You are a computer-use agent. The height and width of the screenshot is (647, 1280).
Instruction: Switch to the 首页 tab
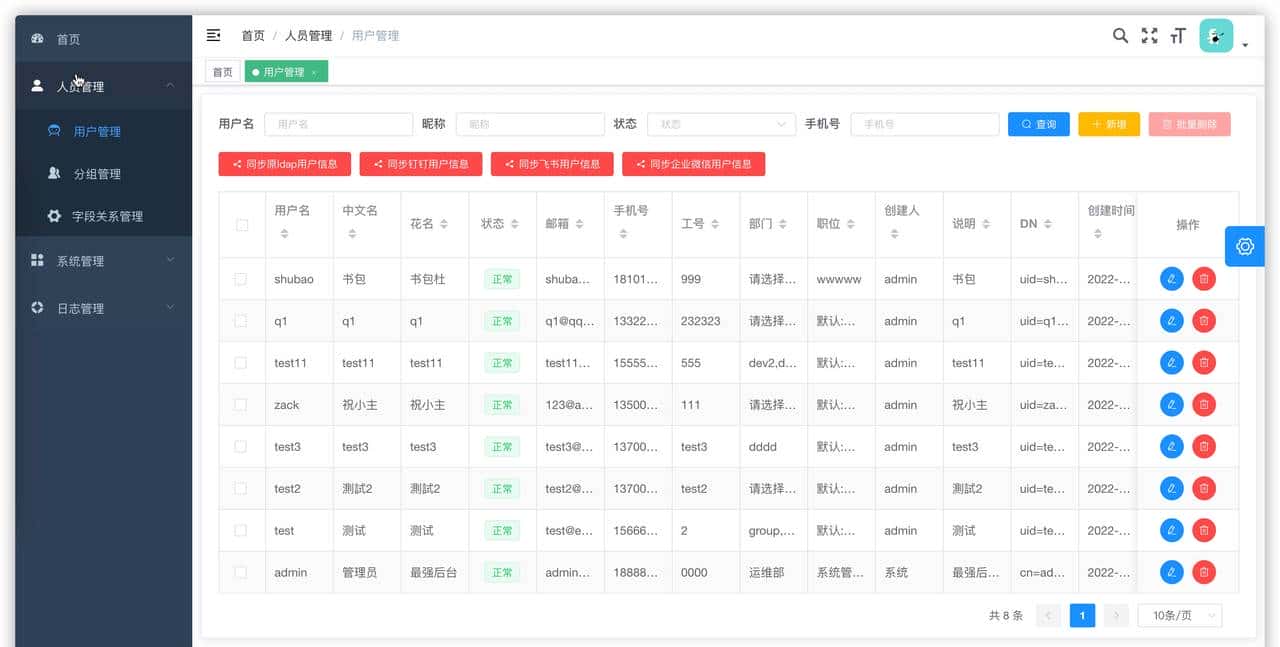click(222, 71)
